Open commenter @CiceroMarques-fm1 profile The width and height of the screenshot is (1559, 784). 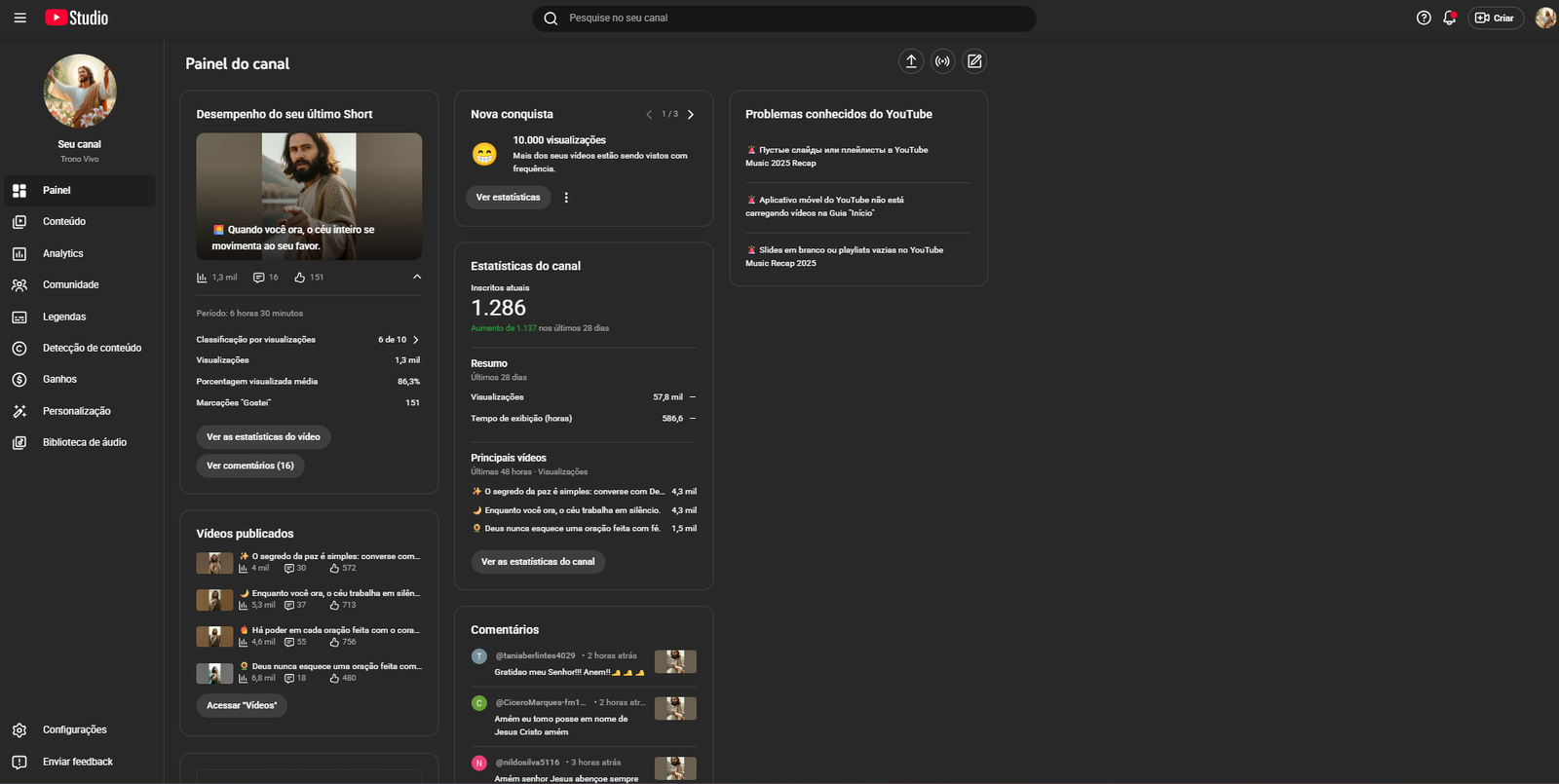[x=541, y=702]
